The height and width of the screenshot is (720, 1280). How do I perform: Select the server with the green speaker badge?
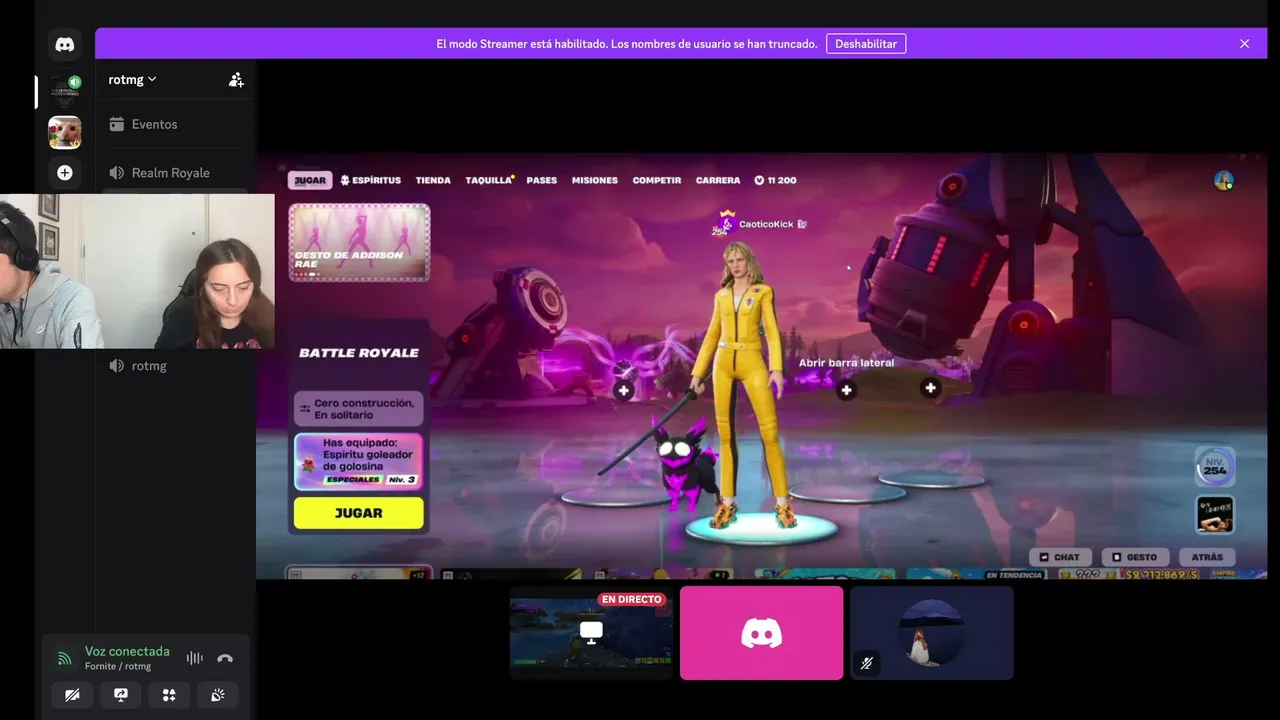coord(65,90)
